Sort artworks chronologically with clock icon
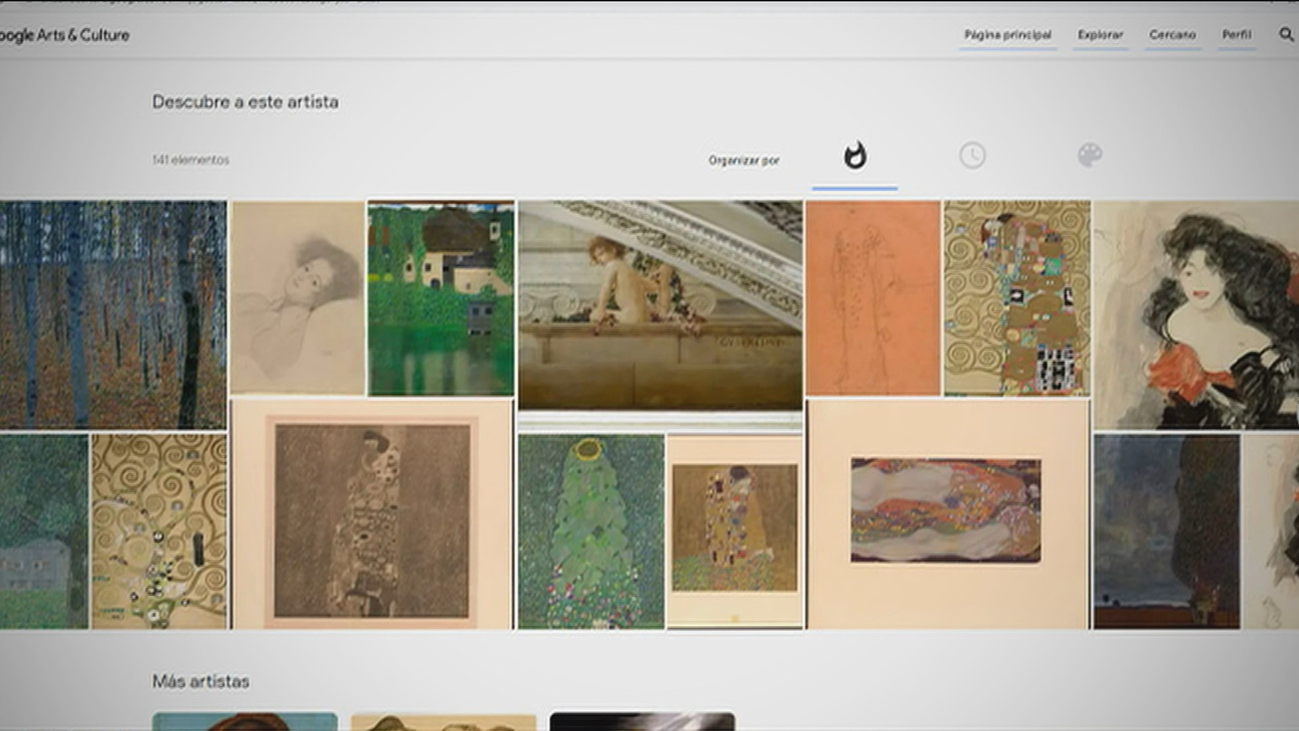 click(972, 156)
